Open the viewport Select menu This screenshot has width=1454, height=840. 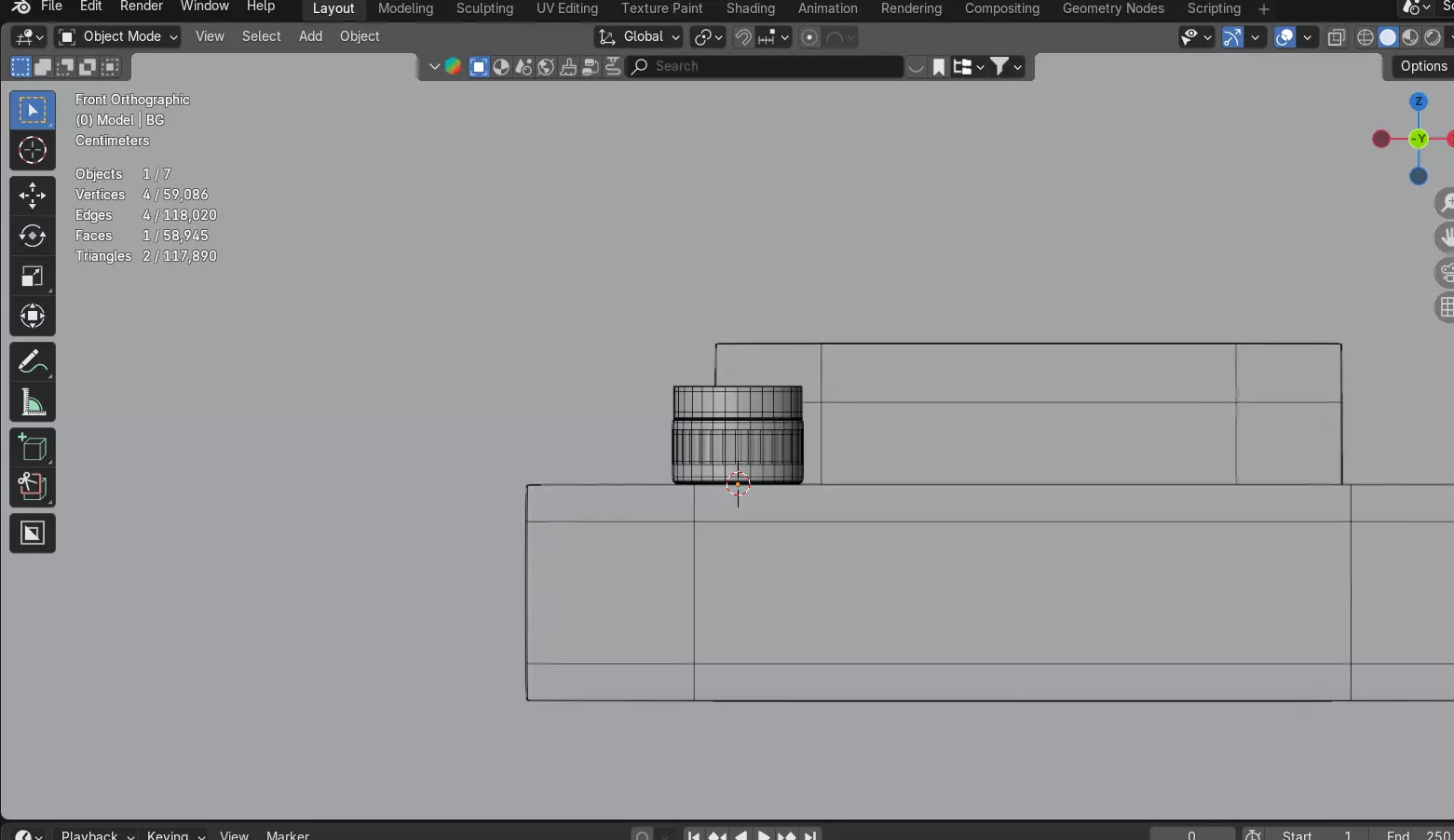pyautogui.click(x=261, y=37)
